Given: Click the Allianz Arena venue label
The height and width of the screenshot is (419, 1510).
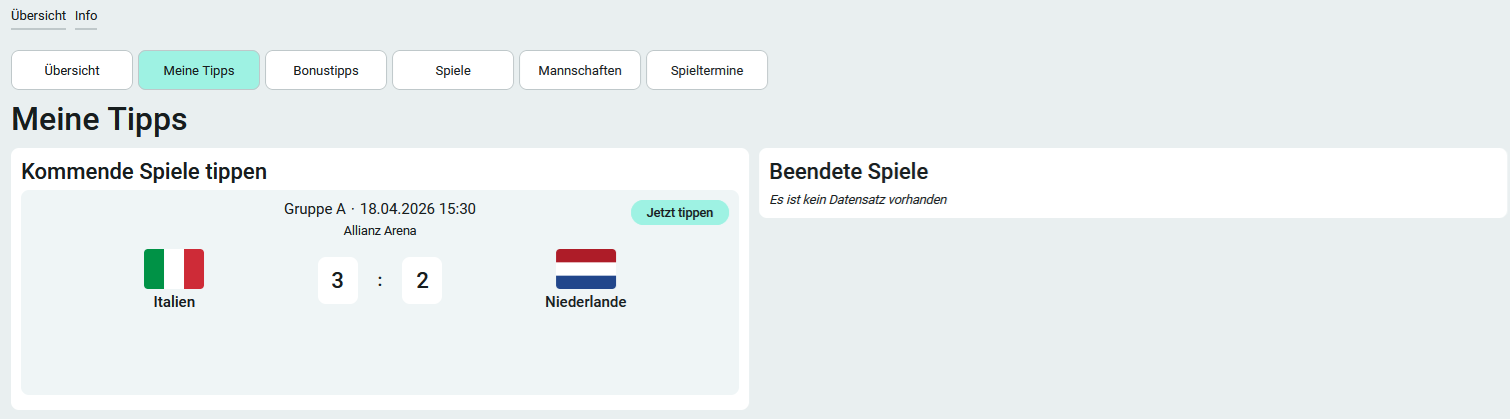Looking at the screenshot, I should tap(380, 231).
